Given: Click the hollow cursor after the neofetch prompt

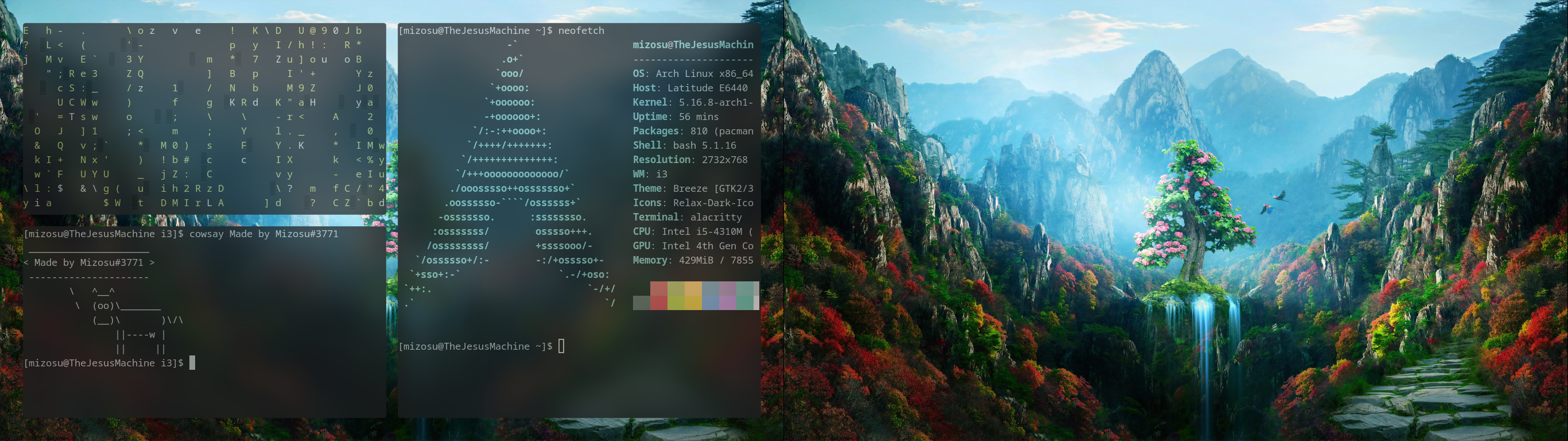Looking at the screenshot, I should point(561,346).
